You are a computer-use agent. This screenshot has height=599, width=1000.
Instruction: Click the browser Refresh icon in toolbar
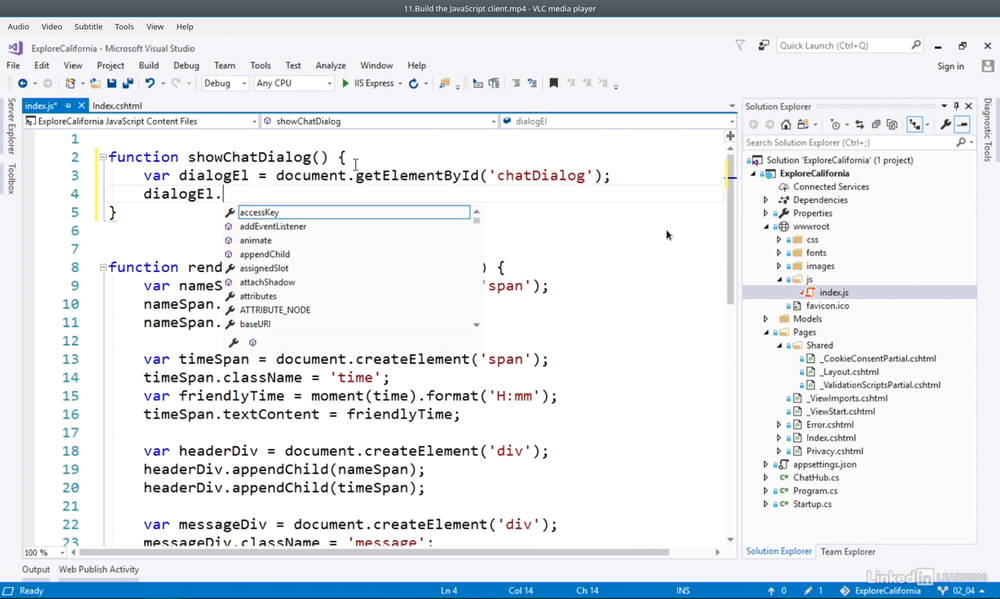click(413, 84)
